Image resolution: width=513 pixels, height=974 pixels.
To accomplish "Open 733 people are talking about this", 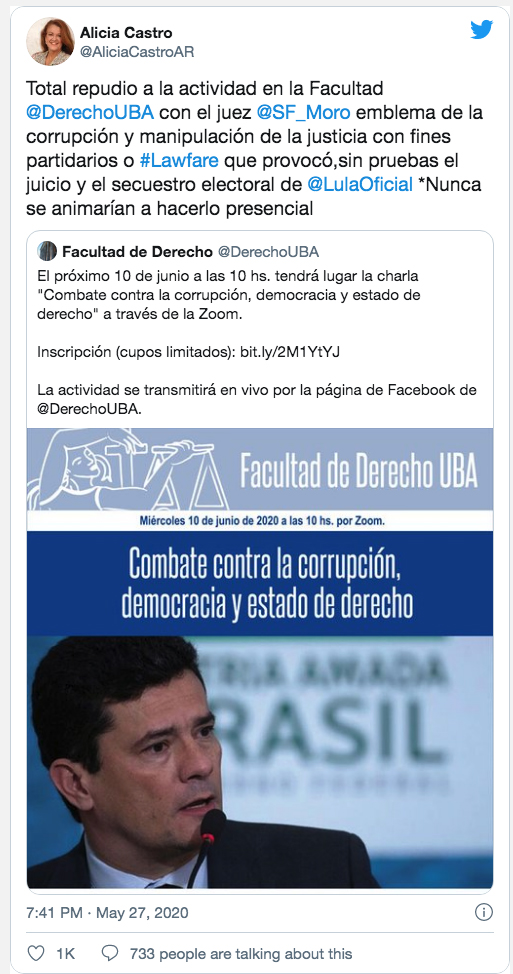I will (x=240, y=954).
